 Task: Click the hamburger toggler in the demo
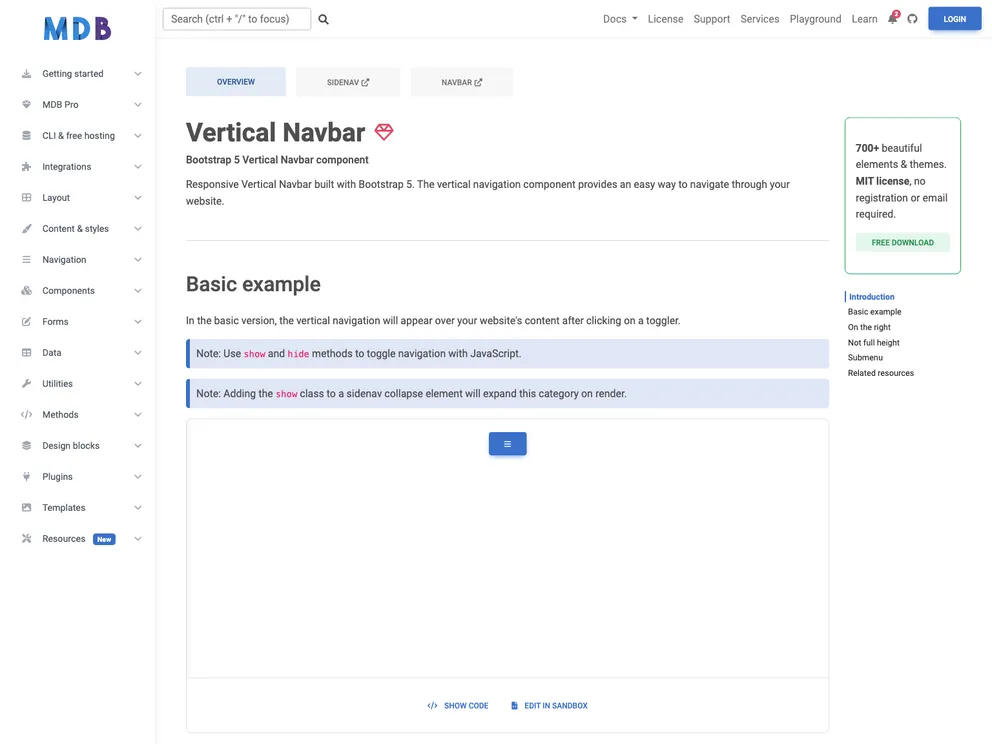pos(507,443)
